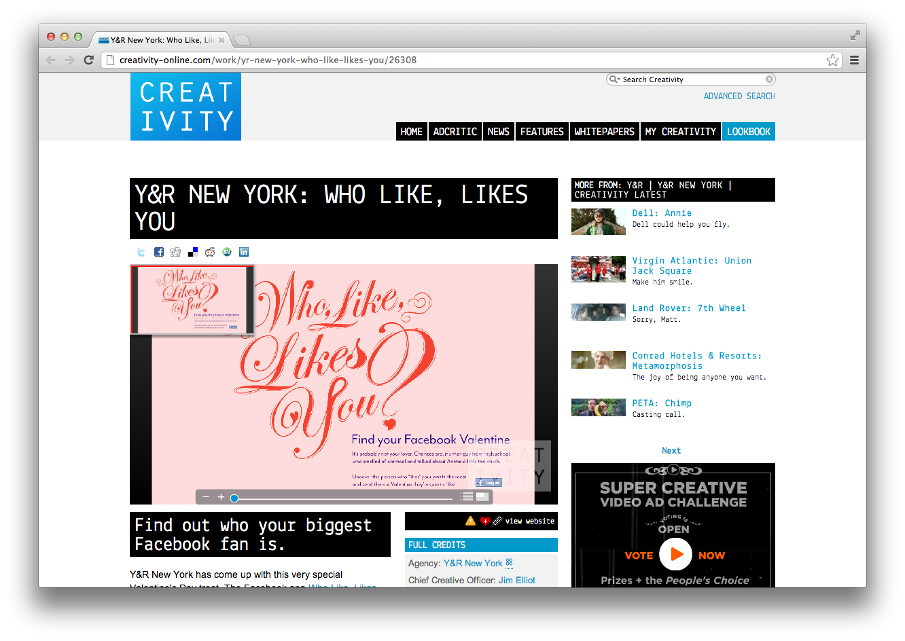
Task: Click the red heart favorite icon
Action: 485,521
